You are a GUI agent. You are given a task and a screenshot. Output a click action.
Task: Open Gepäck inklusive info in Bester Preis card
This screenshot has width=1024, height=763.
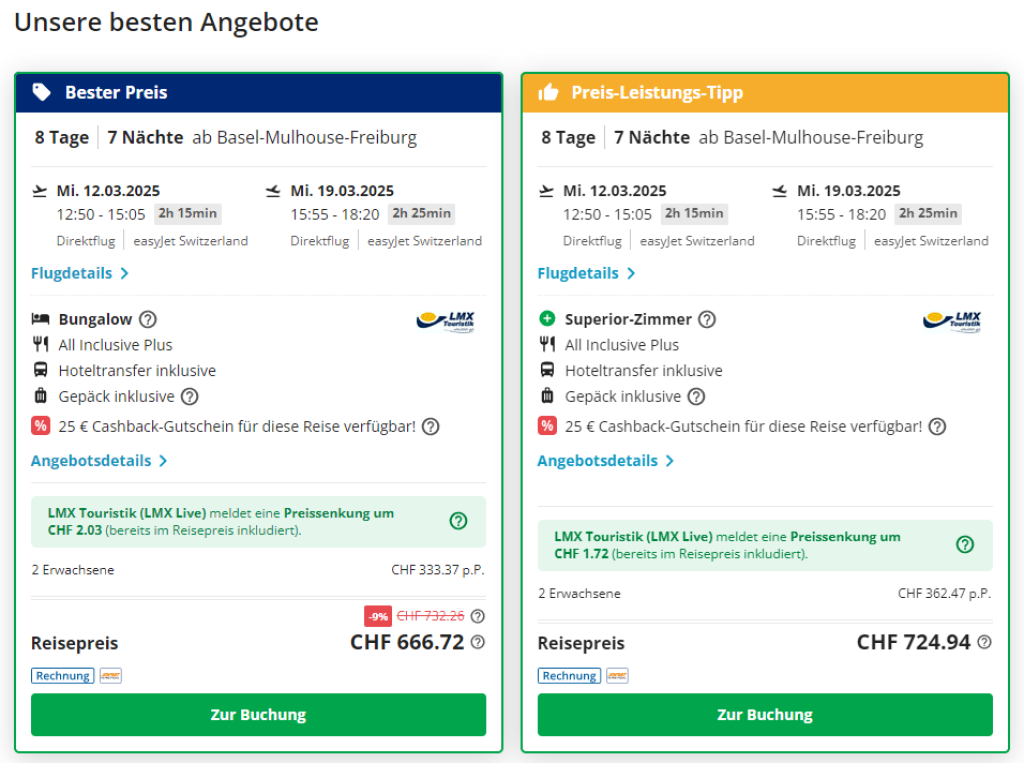click(189, 397)
